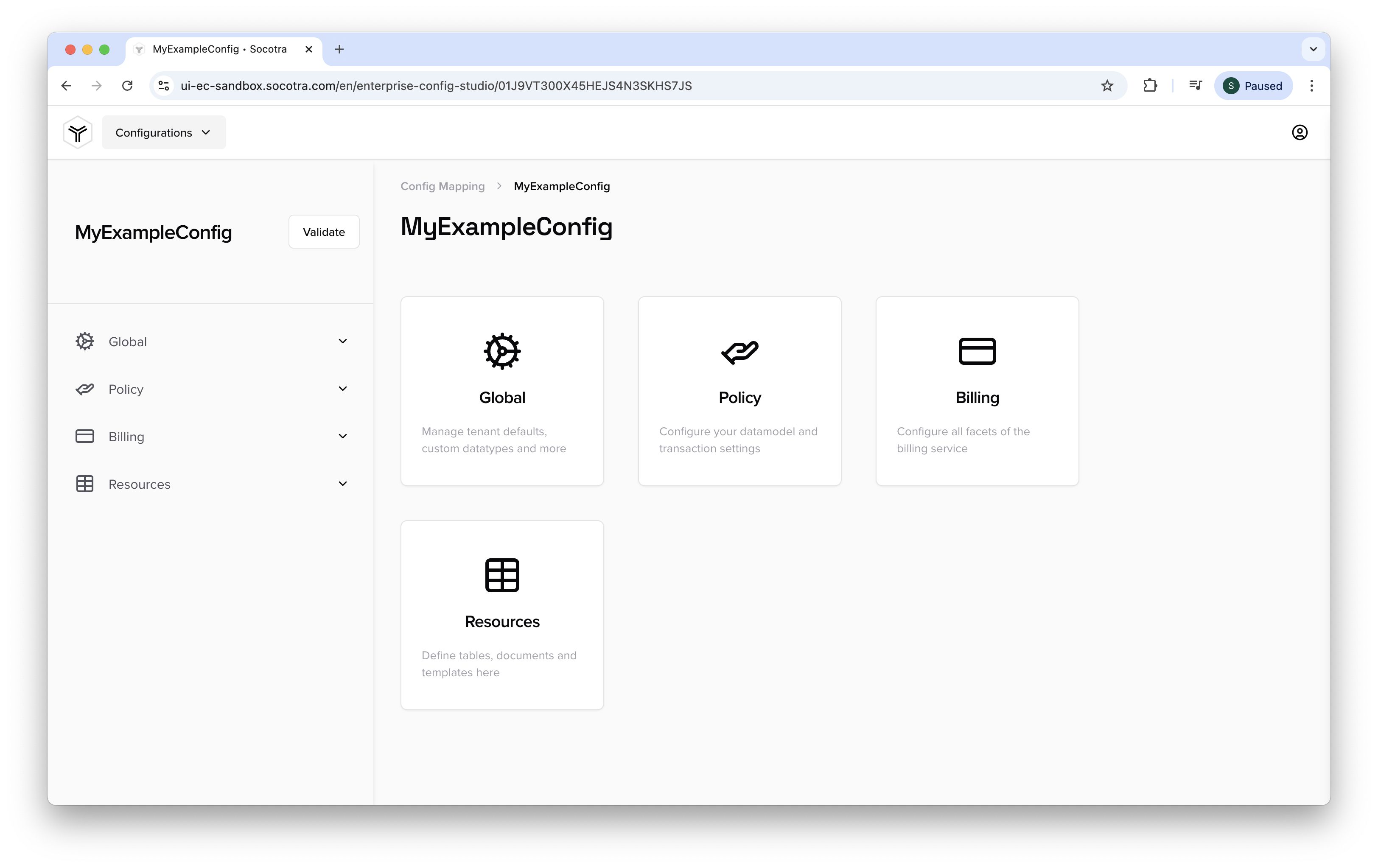Open the tab search dropdown arrow
1378x868 pixels.
(1314, 49)
